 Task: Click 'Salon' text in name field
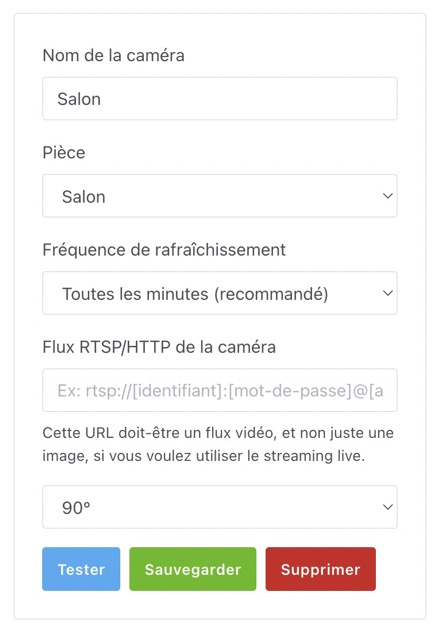(x=79, y=99)
